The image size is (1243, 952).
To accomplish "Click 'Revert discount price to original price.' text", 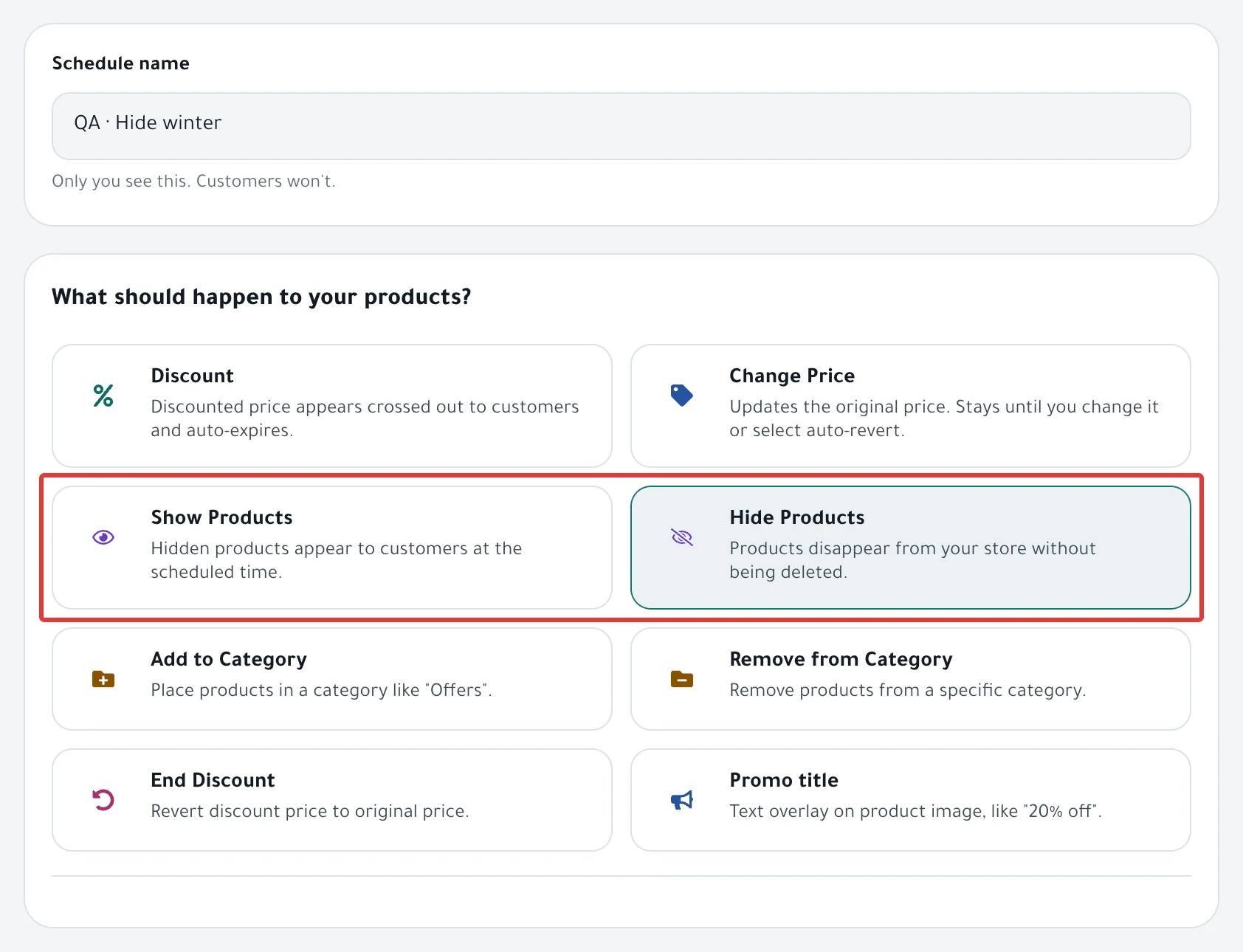I will click(310, 811).
